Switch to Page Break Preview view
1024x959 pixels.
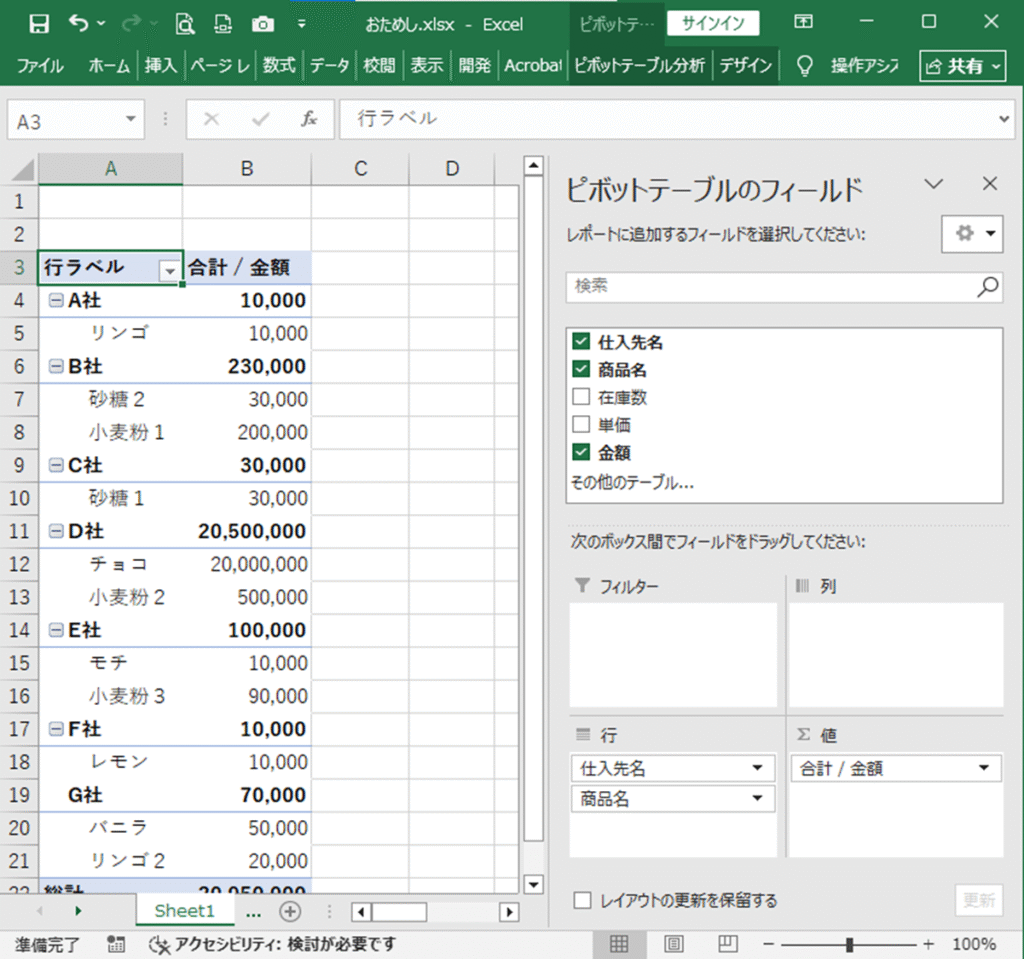coord(728,944)
